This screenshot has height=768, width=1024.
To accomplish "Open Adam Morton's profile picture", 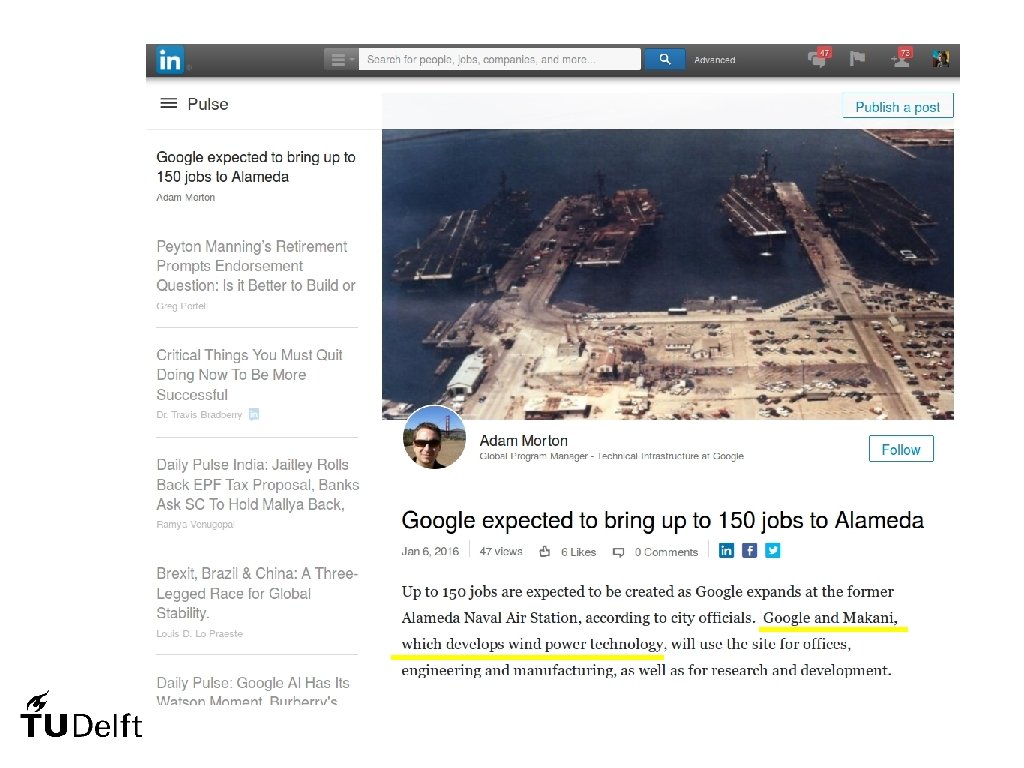I will point(434,438).
